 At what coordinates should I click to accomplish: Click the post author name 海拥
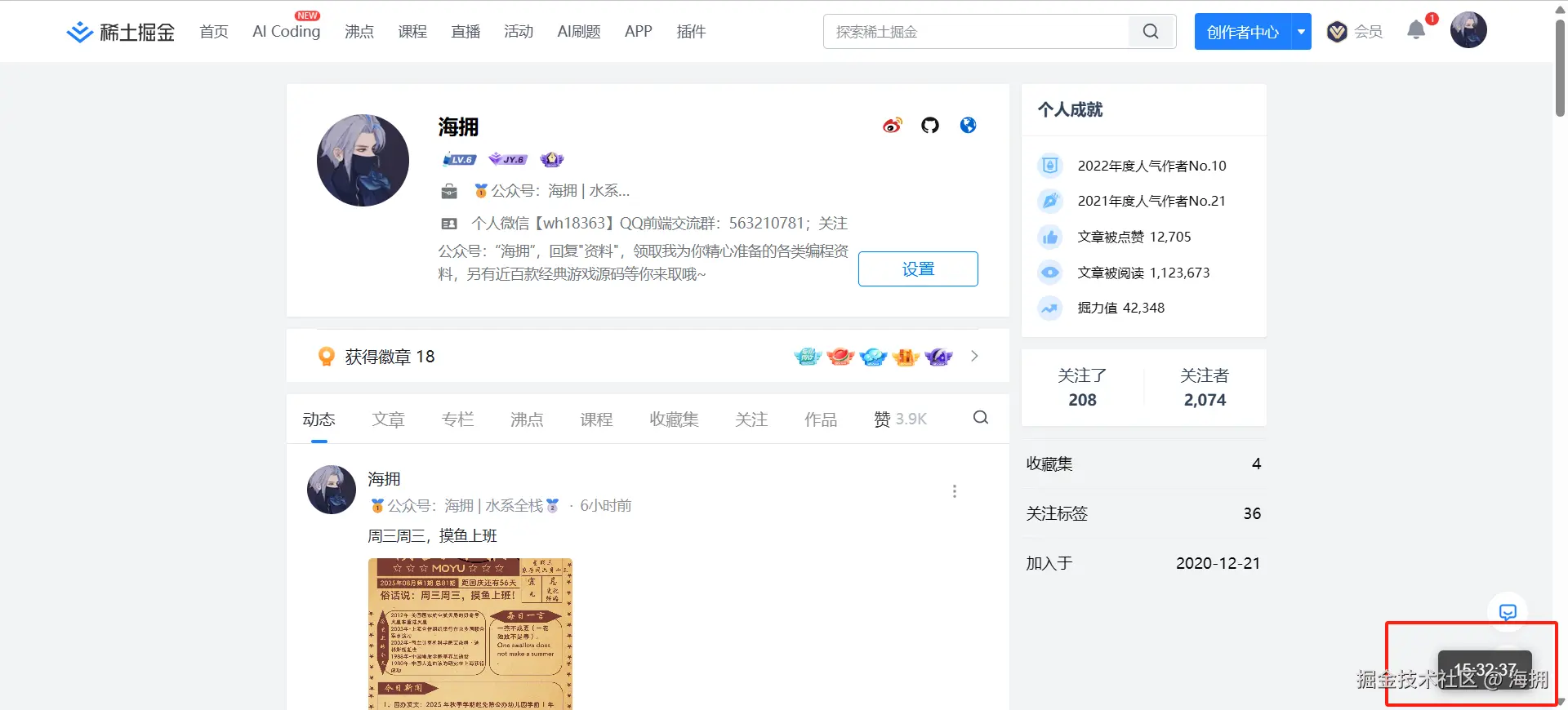[384, 479]
